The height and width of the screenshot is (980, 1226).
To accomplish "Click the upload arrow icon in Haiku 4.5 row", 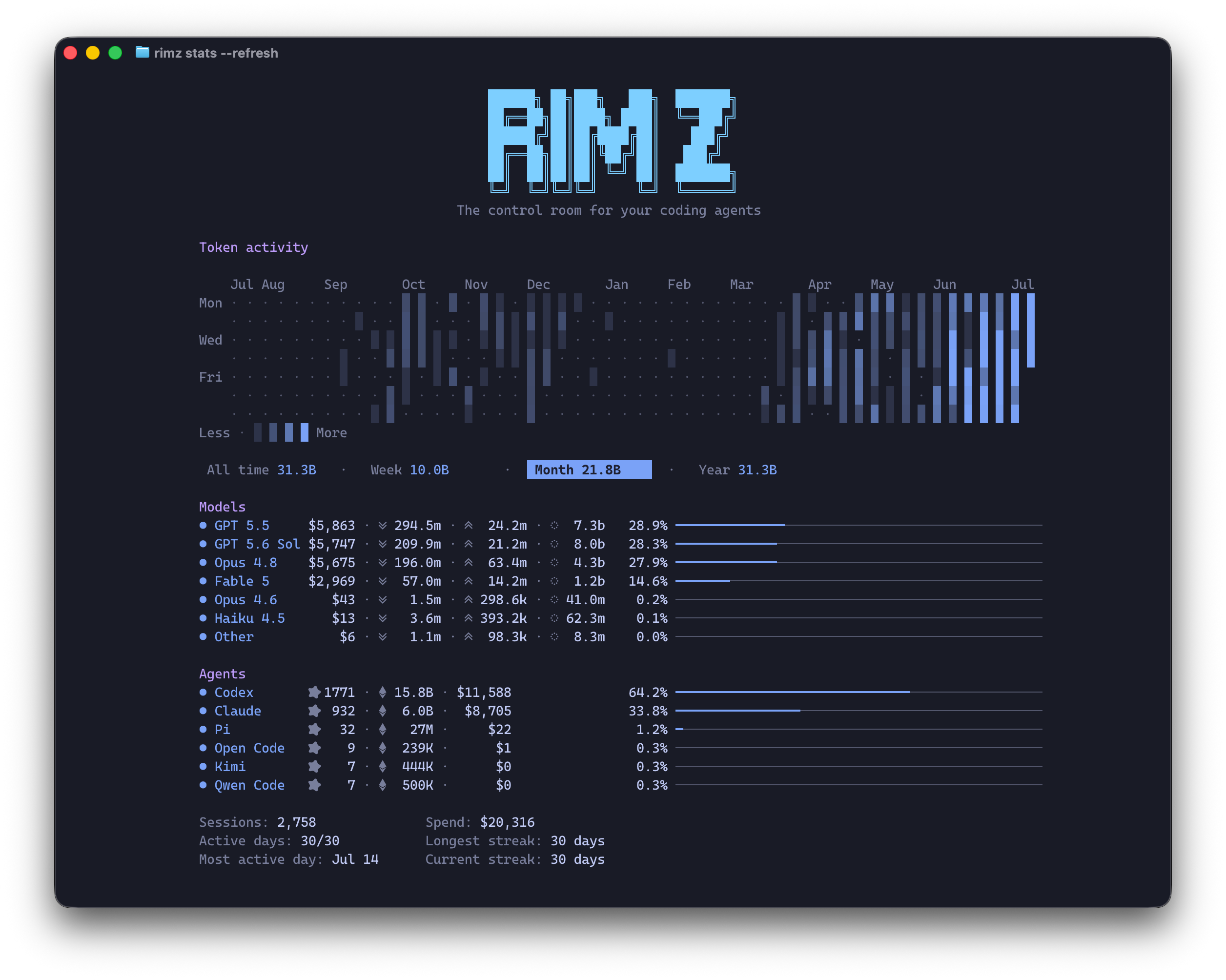I will pyautogui.click(x=469, y=618).
